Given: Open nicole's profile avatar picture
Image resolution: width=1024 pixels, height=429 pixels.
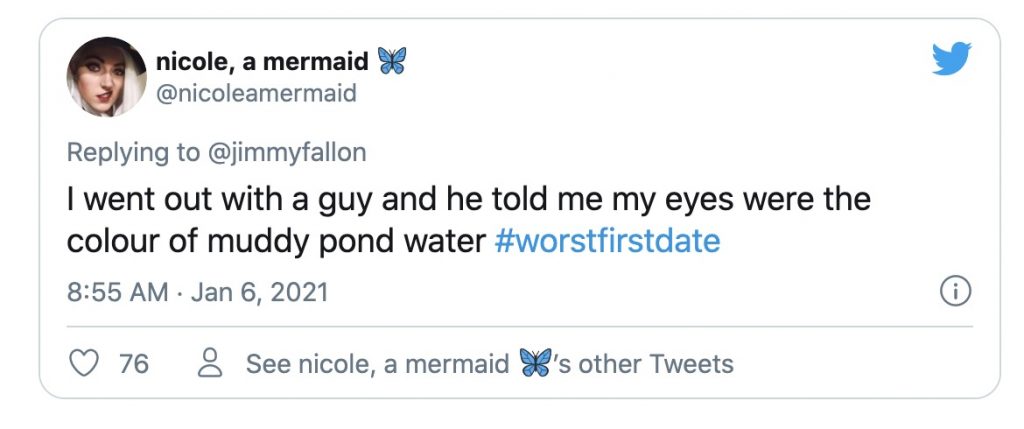Looking at the screenshot, I should [x=107, y=77].
